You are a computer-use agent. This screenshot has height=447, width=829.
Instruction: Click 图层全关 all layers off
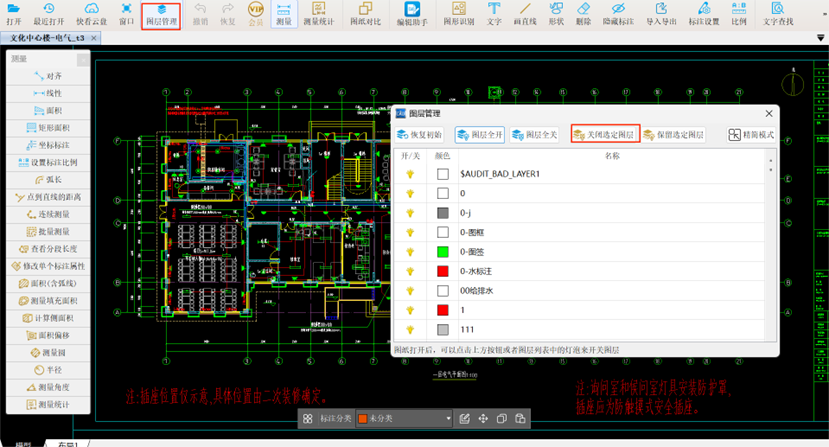coord(535,135)
